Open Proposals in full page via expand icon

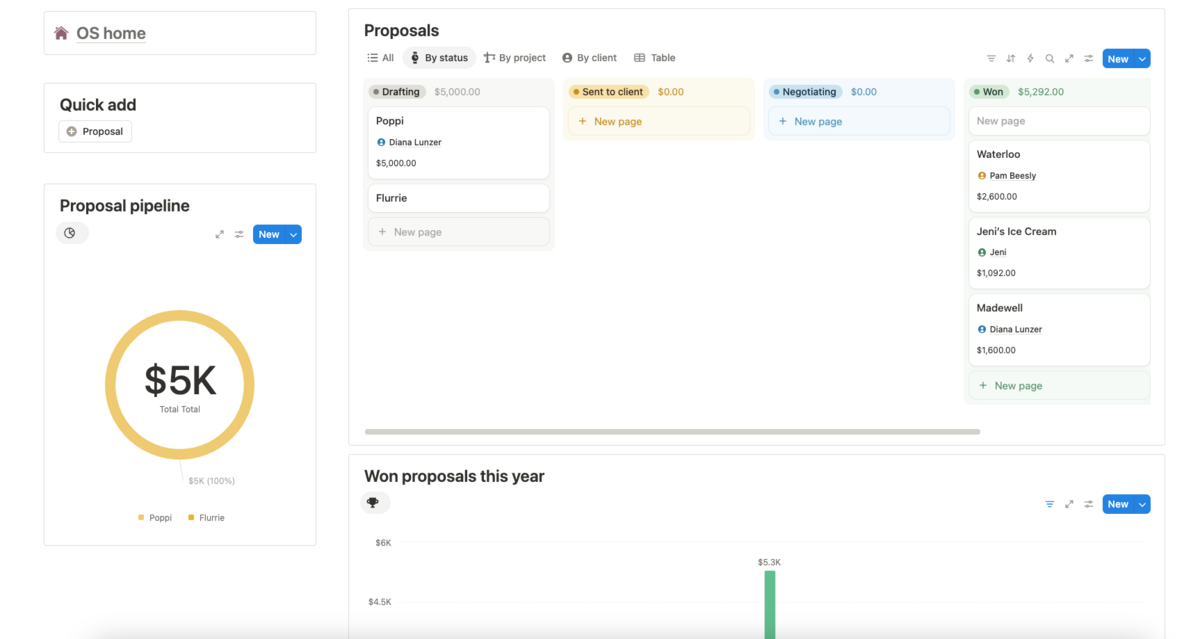point(1069,59)
